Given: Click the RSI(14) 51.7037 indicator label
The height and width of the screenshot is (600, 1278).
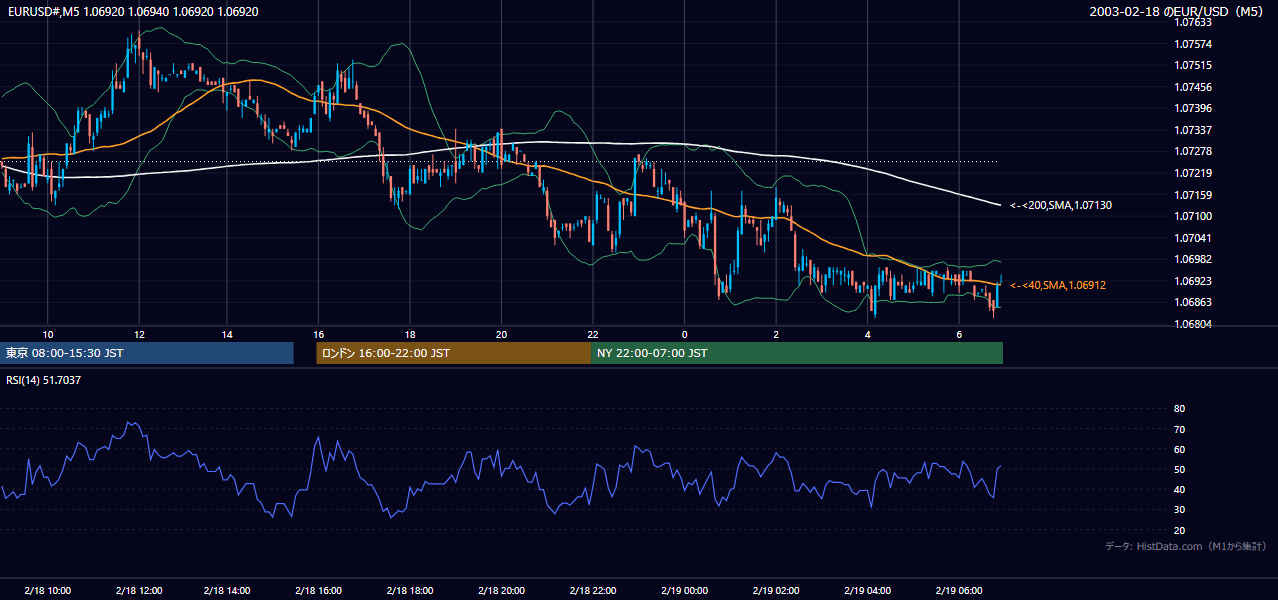Looking at the screenshot, I should (44, 380).
